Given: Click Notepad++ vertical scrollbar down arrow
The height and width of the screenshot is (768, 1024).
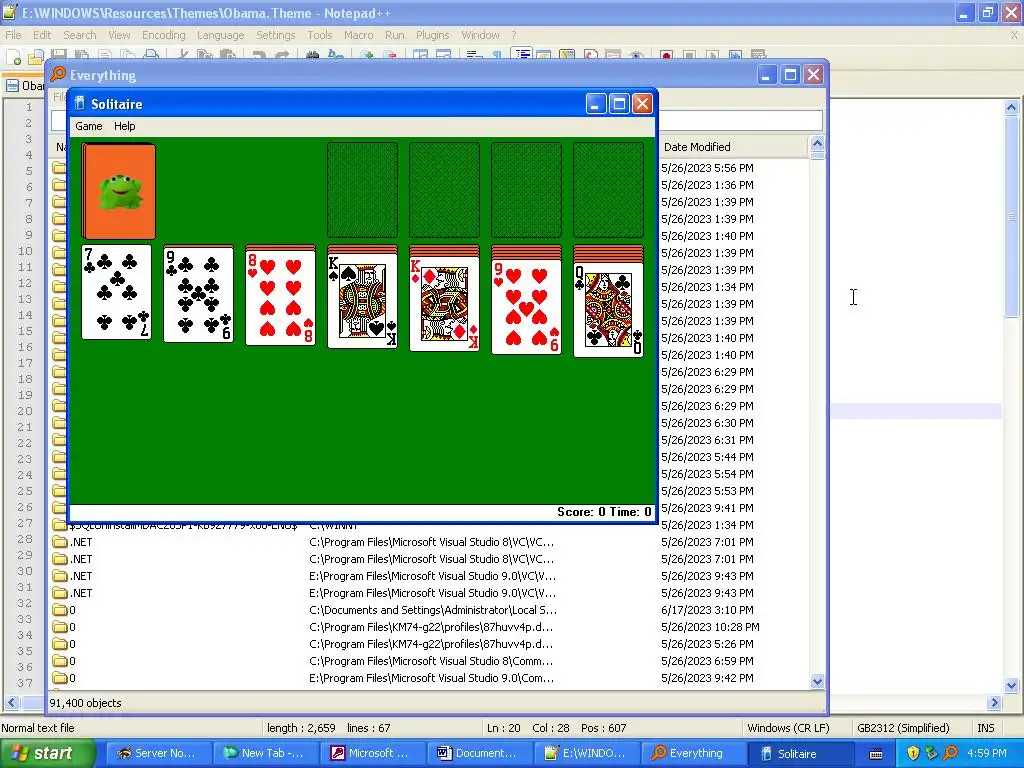Looking at the screenshot, I should [x=1011, y=686].
